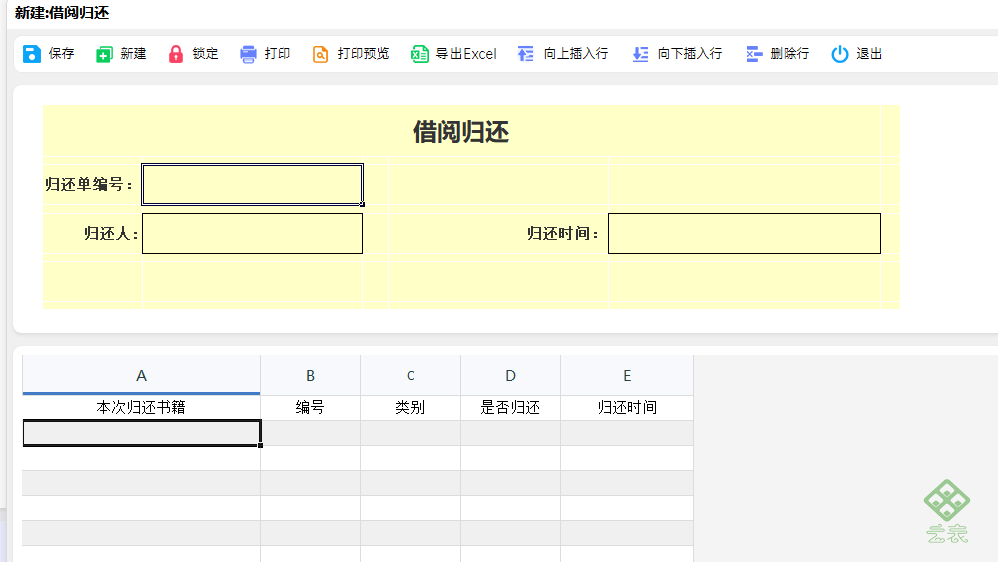
Task: Click the 归还单编号： label
Action: (89, 185)
